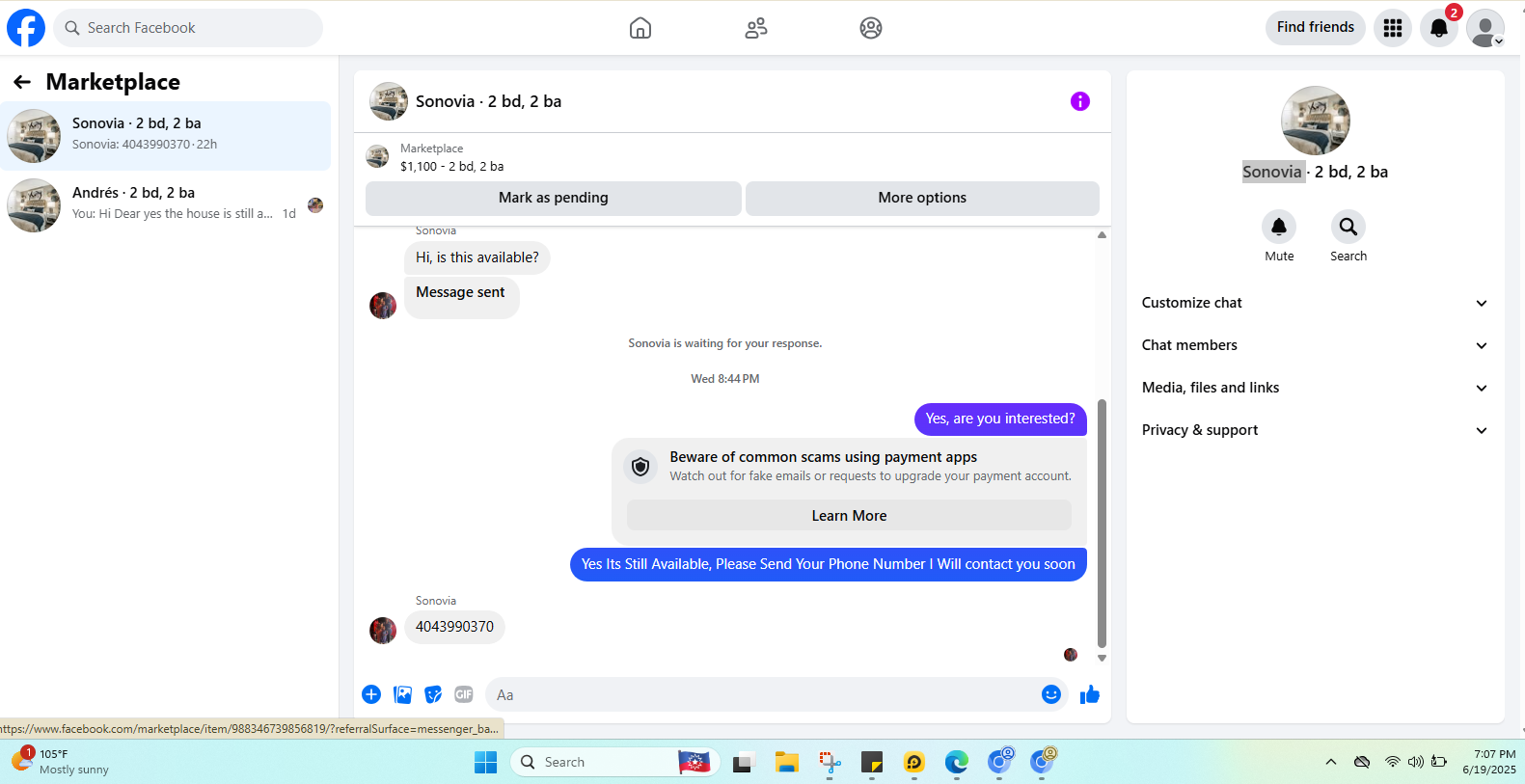The width and height of the screenshot is (1525, 784).
Task: Click the shield icon in scam warning
Action: (640, 467)
